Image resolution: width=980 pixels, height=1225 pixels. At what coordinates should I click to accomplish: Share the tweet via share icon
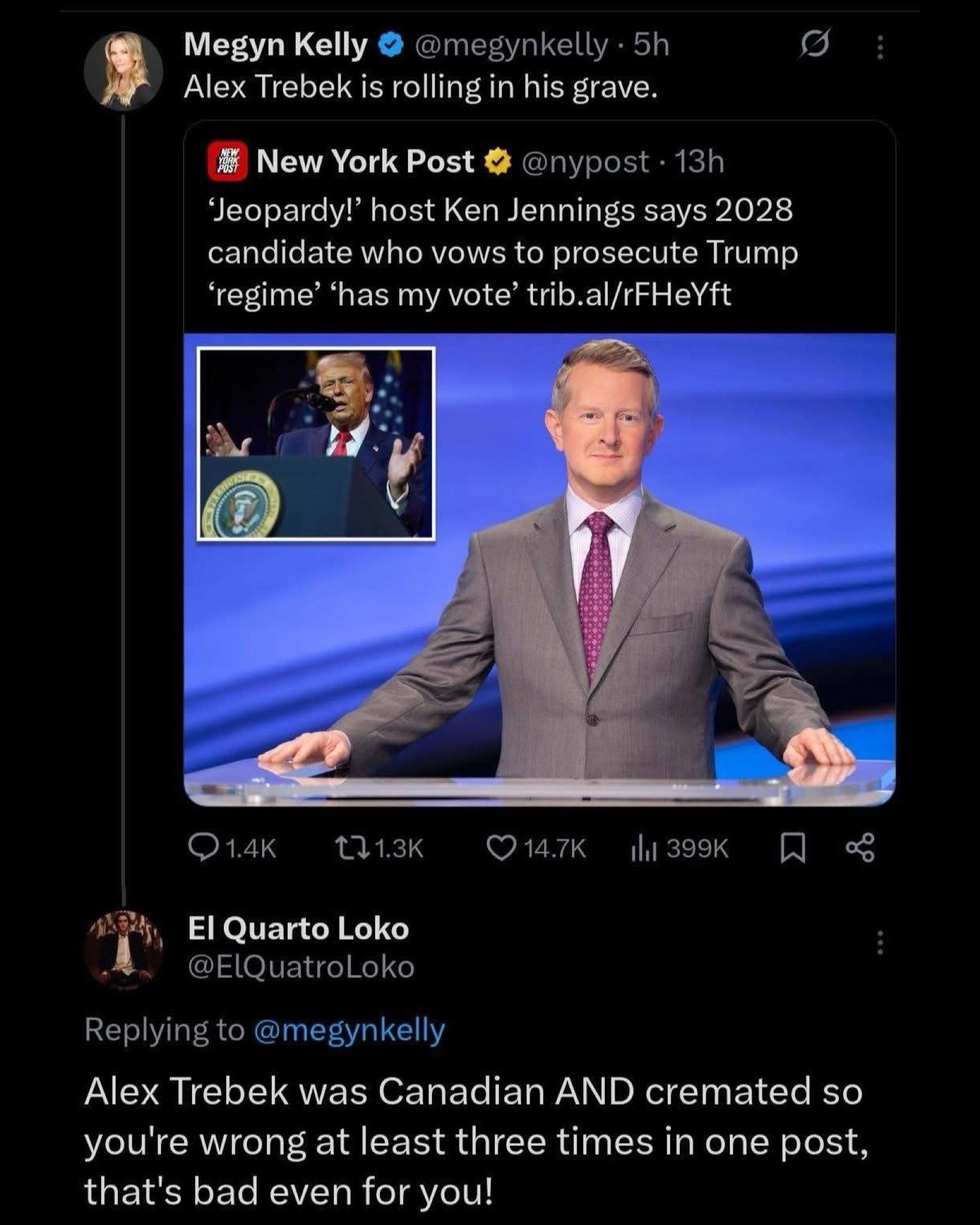860,848
